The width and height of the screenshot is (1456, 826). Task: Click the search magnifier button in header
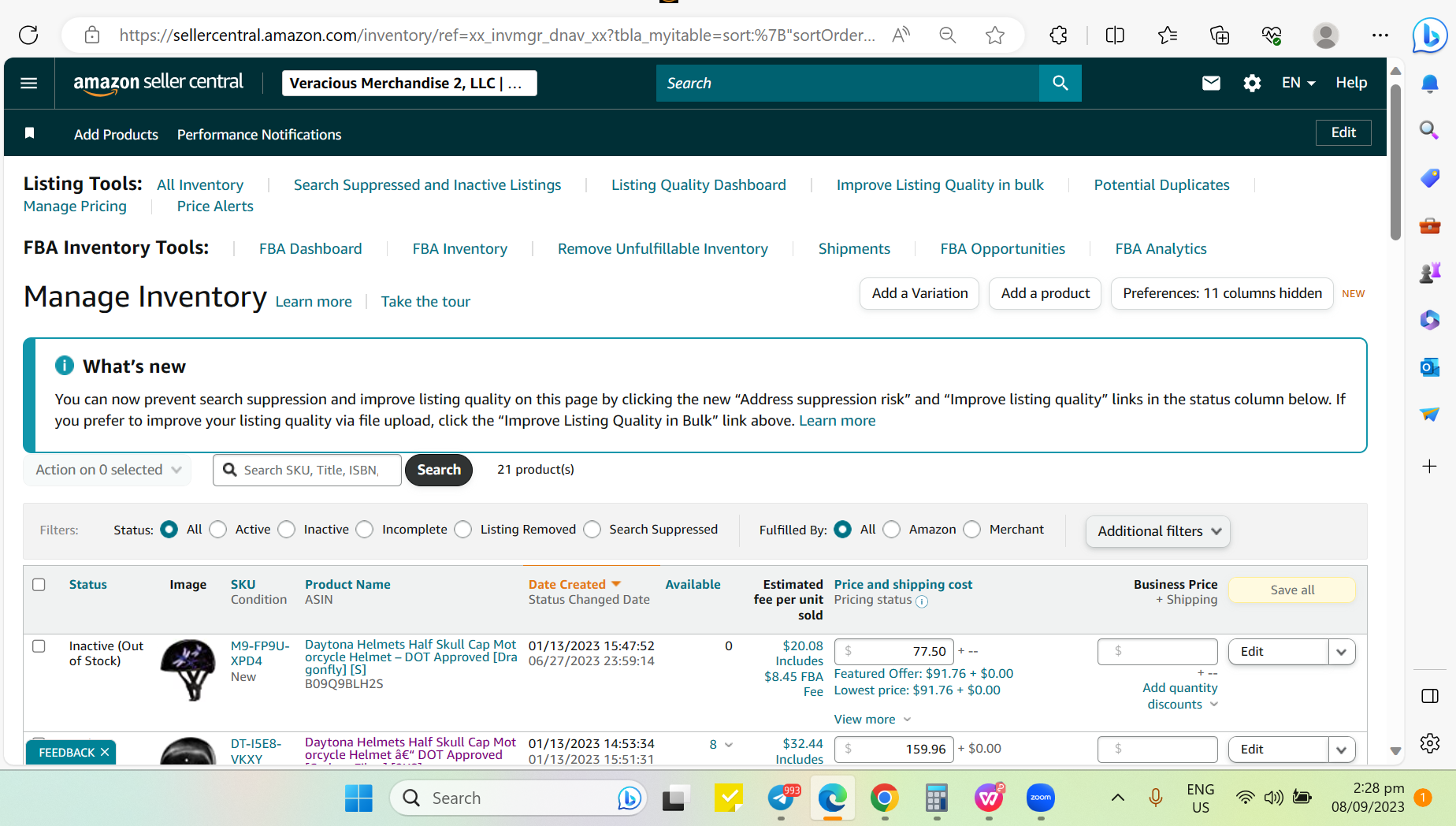click(1060, 83)
